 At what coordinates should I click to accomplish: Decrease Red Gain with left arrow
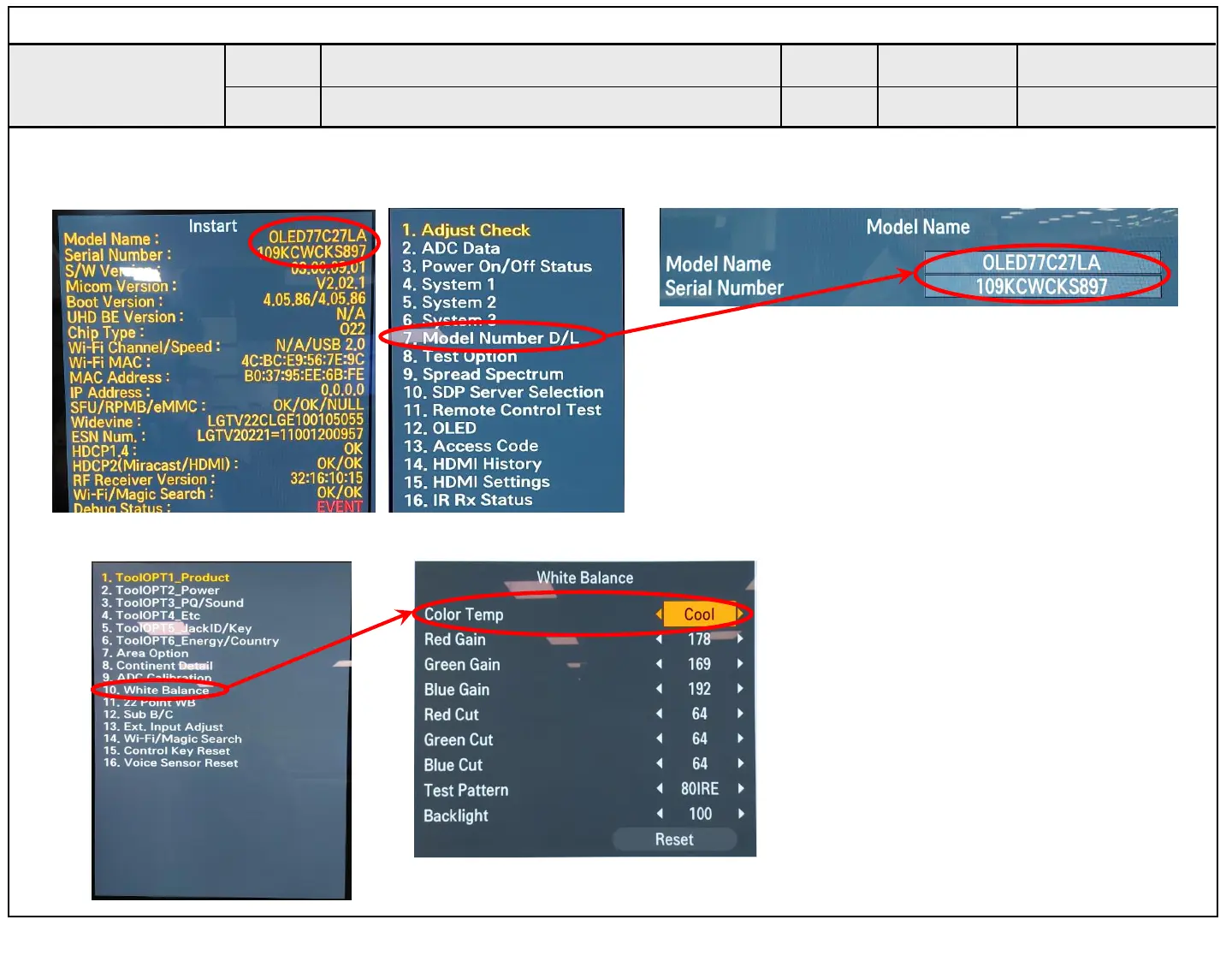coord(659,638)
